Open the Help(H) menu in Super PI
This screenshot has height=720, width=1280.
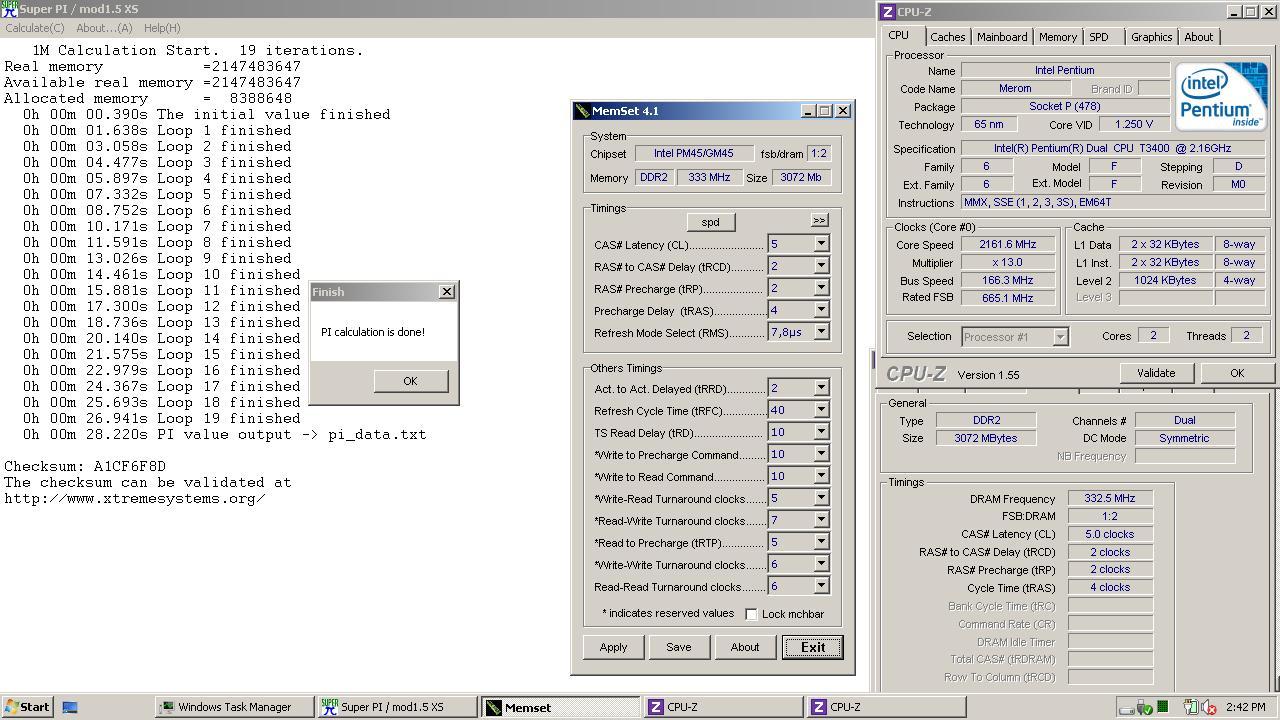[x=162, y=28]
